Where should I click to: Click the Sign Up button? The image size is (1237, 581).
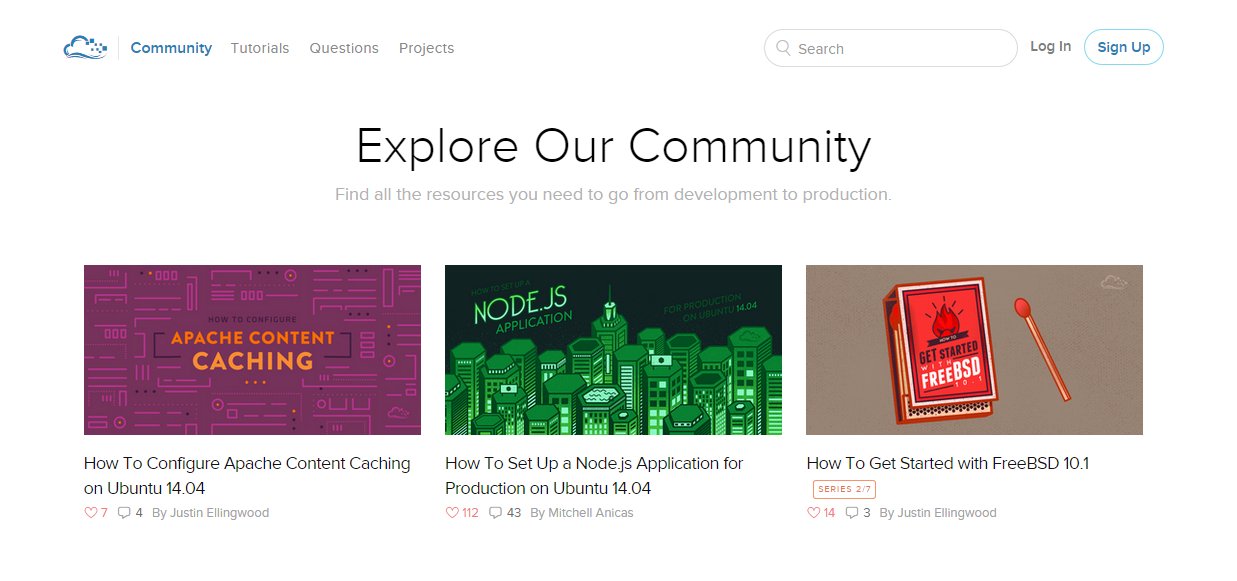(1124, 47)
